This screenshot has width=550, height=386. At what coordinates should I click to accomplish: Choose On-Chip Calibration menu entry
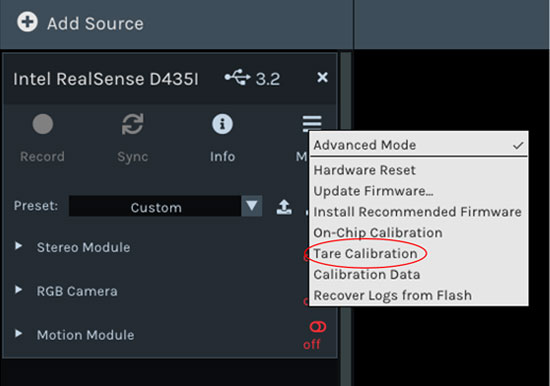pyautogui.click(x=378, y=233)
